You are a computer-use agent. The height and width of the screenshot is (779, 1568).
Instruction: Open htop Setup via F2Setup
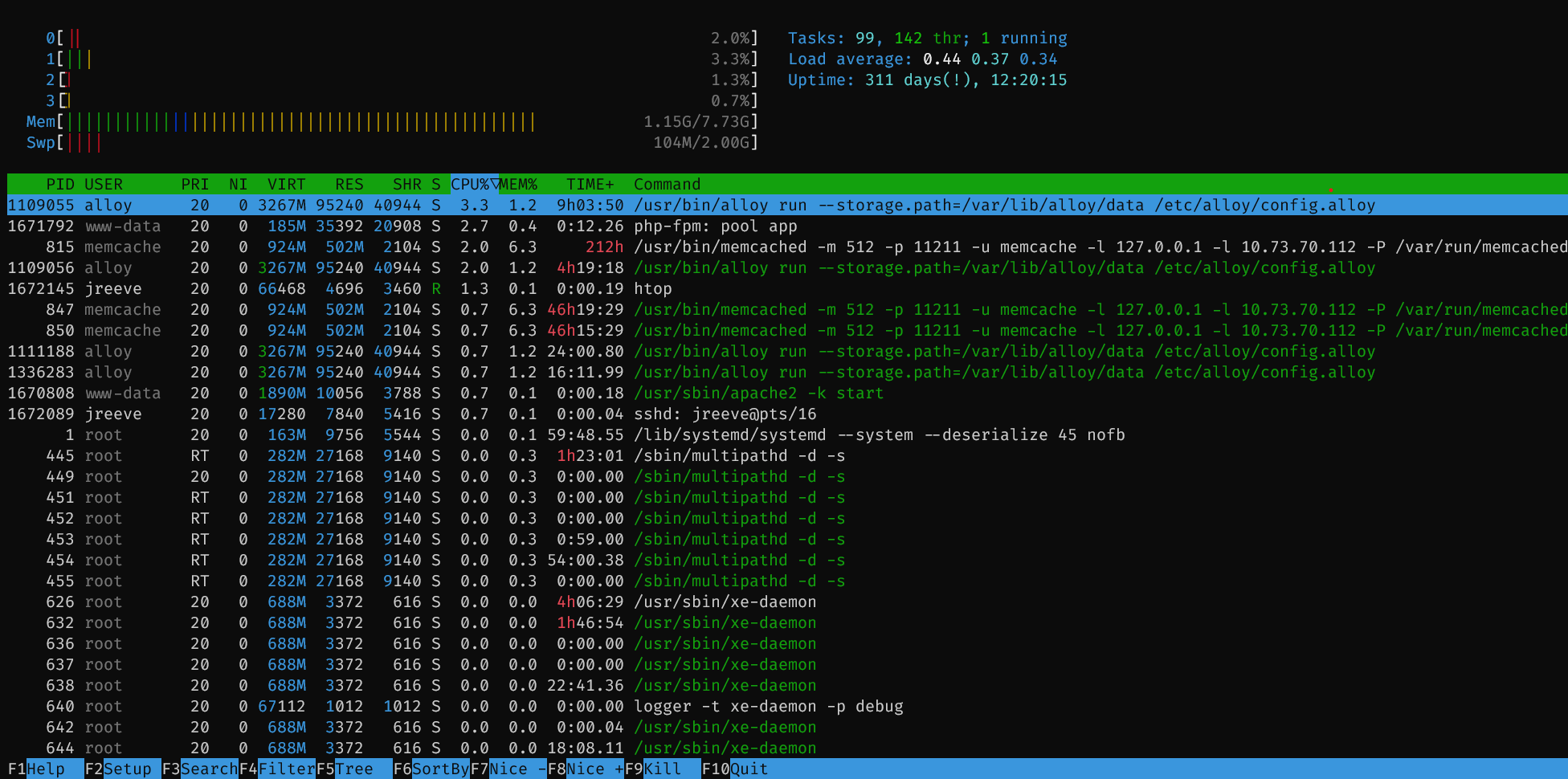(118, 769)
